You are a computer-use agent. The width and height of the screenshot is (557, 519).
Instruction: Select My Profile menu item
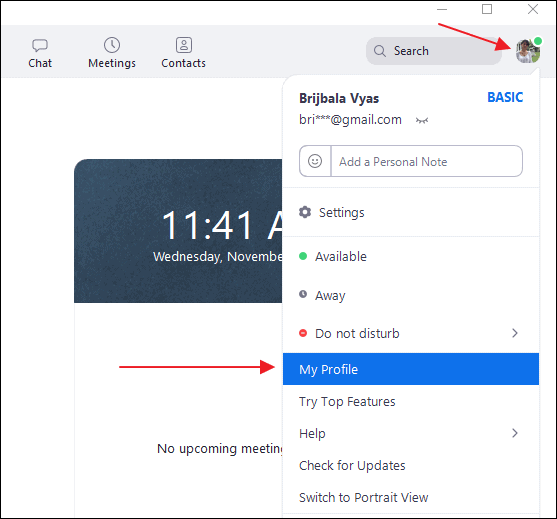coord(411,369)
